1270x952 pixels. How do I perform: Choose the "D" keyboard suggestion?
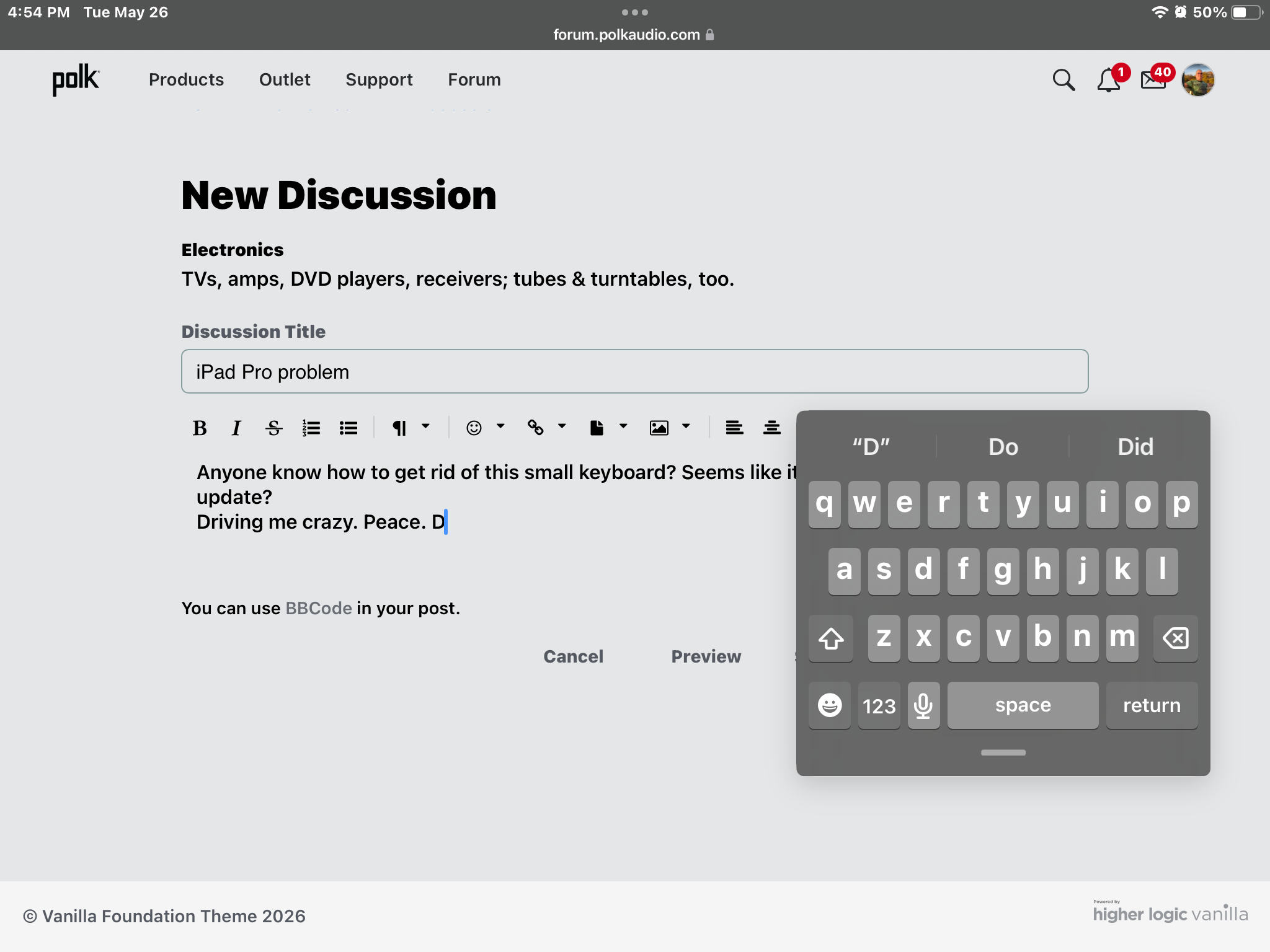pos(871,446)
